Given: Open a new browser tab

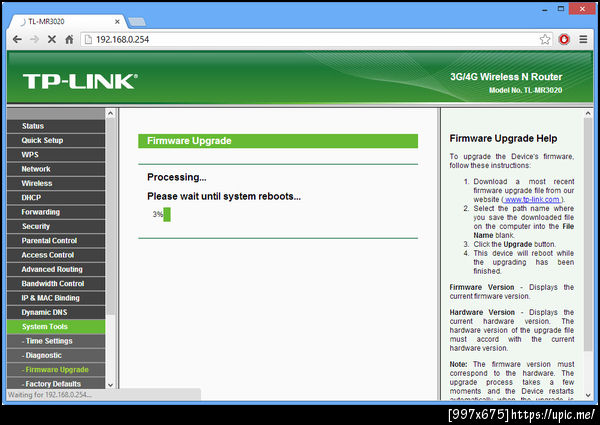Looking at the screenshot, I should (x=137, y=22).
